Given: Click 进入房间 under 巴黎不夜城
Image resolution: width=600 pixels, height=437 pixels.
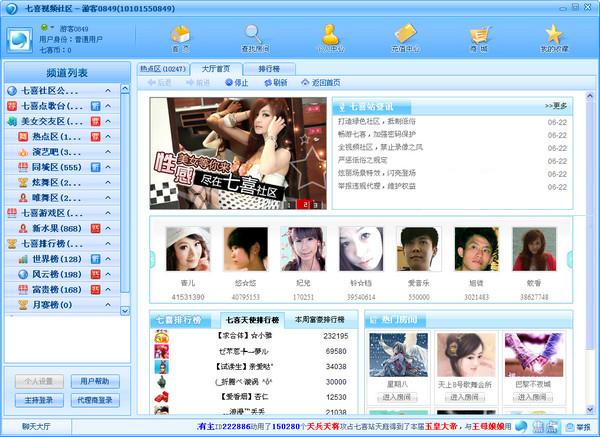Looking at the screenshot, I should pos(533,397).
